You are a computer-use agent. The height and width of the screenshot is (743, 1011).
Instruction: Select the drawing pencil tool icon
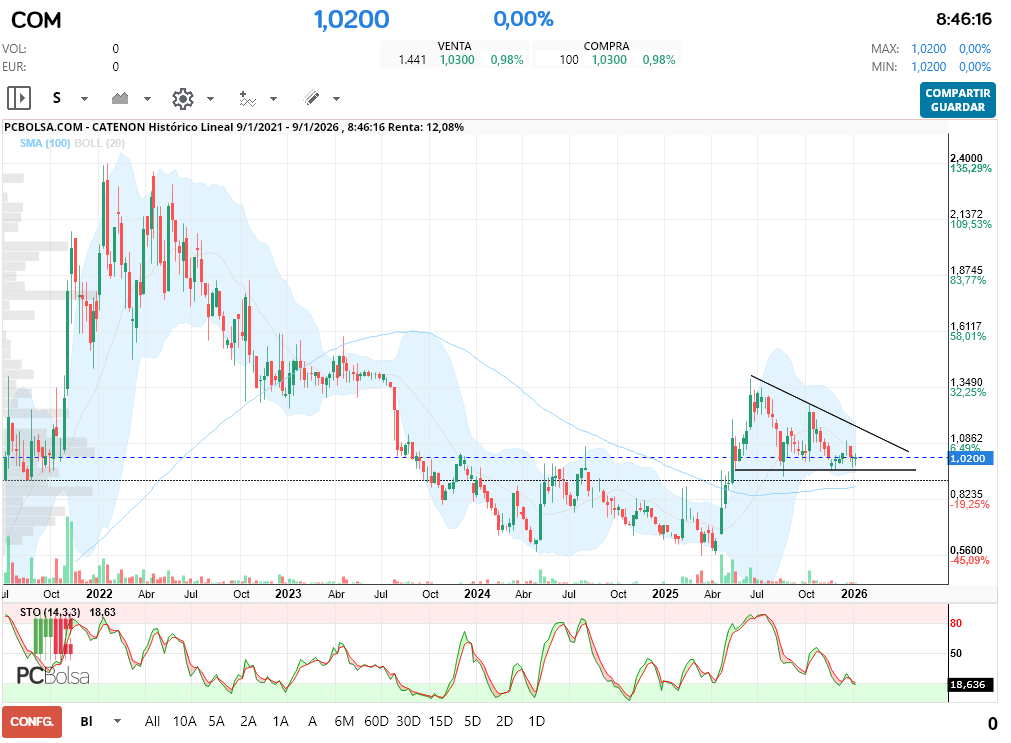311,98
